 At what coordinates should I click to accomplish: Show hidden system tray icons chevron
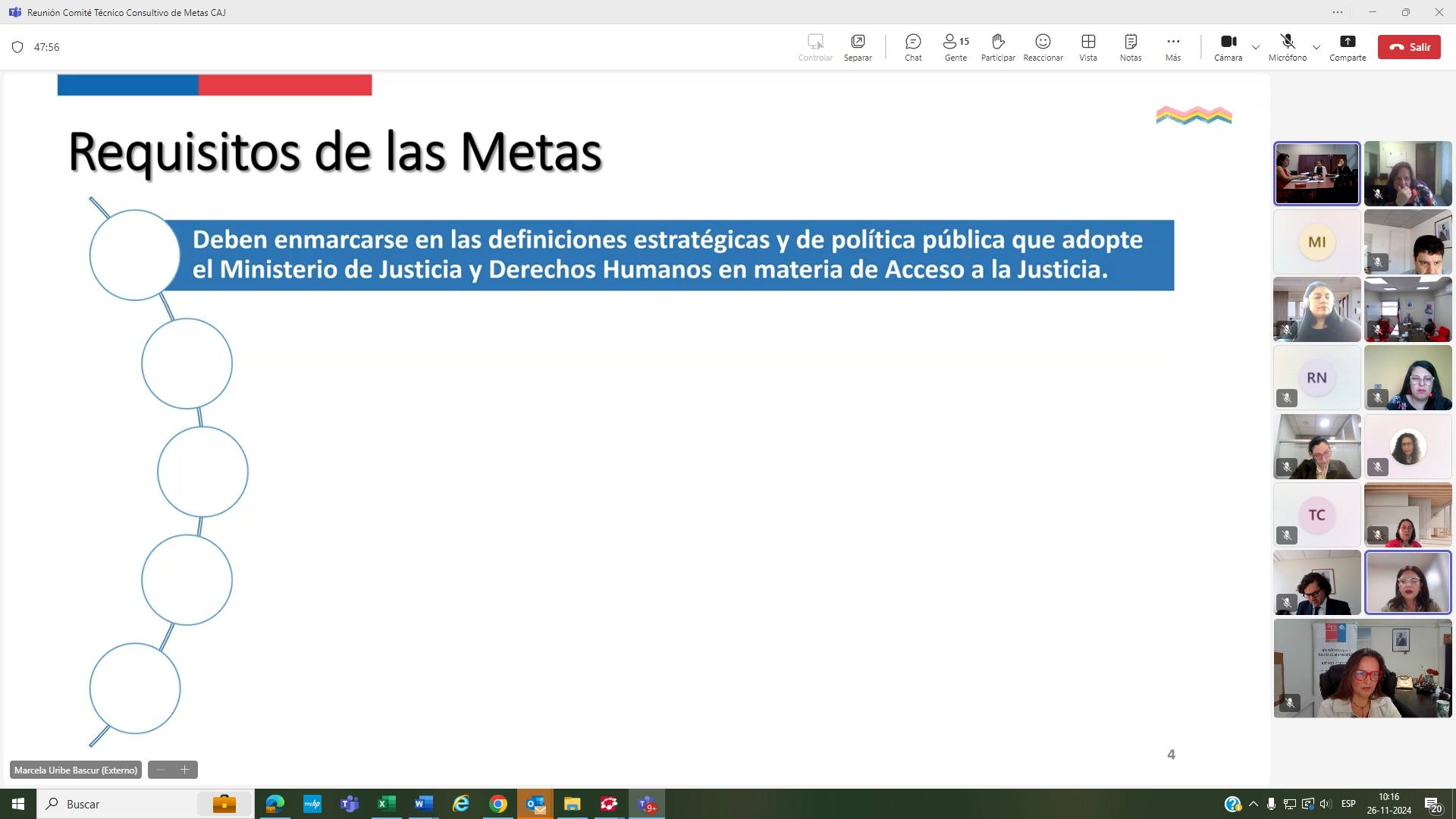point(1253,804)
